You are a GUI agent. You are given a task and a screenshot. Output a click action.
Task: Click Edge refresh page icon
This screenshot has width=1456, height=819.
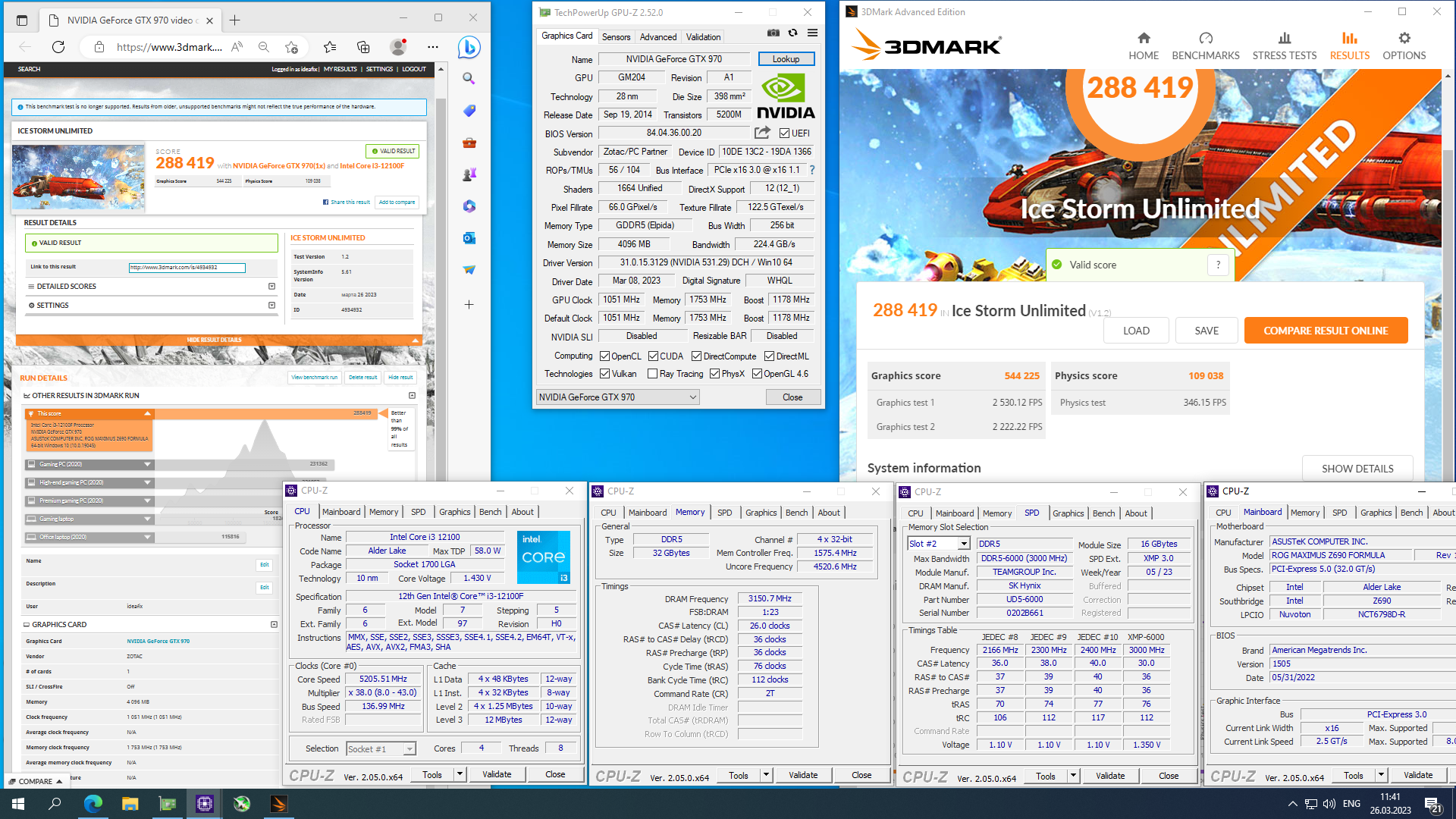click(x=58, y=47)
